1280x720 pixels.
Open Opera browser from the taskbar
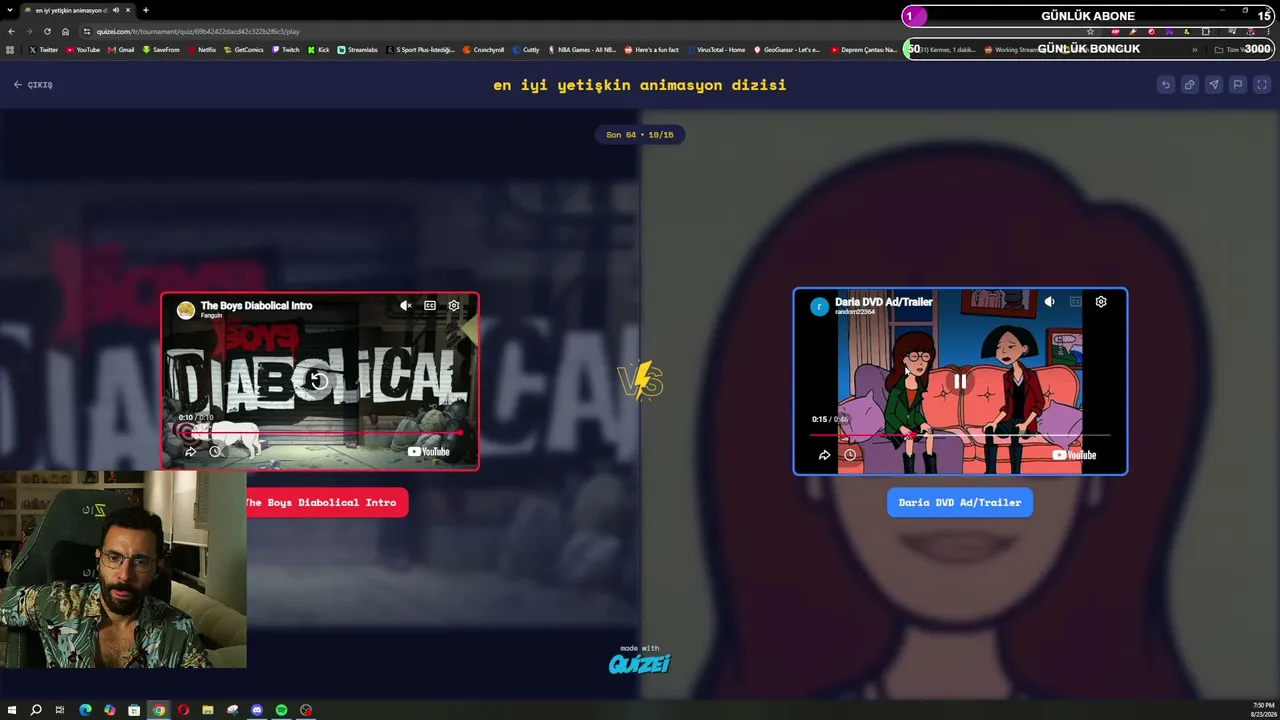tap(183, 710)
